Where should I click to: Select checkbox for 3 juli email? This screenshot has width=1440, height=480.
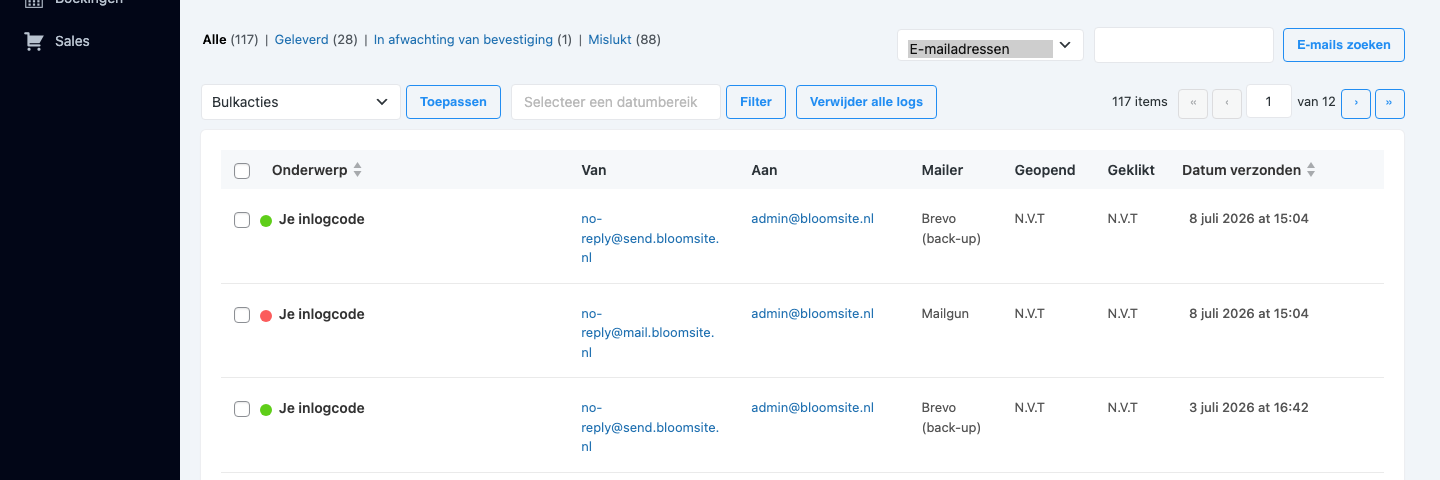[242, 409]
